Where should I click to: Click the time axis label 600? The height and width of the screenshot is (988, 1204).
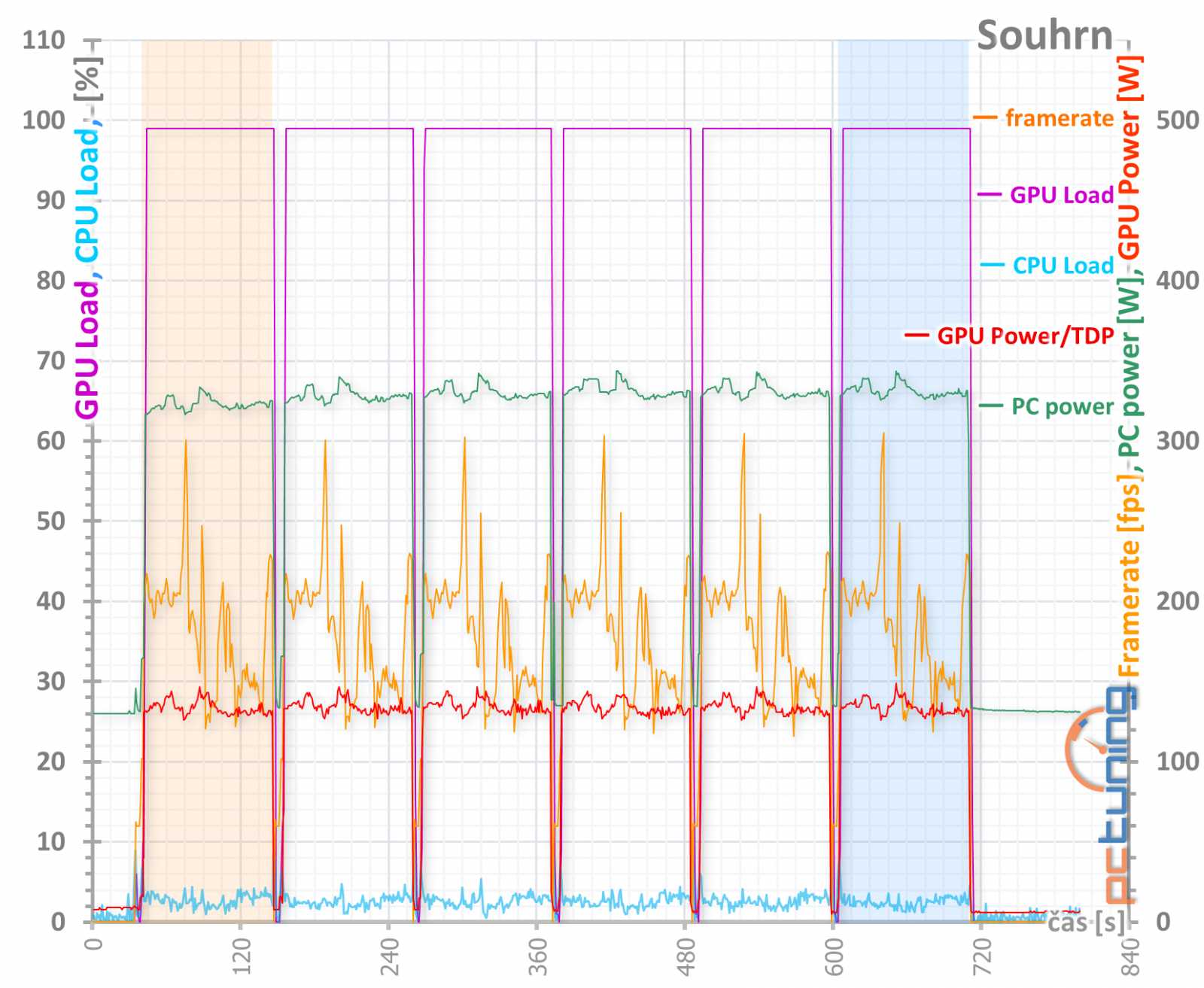coord(834,957)
